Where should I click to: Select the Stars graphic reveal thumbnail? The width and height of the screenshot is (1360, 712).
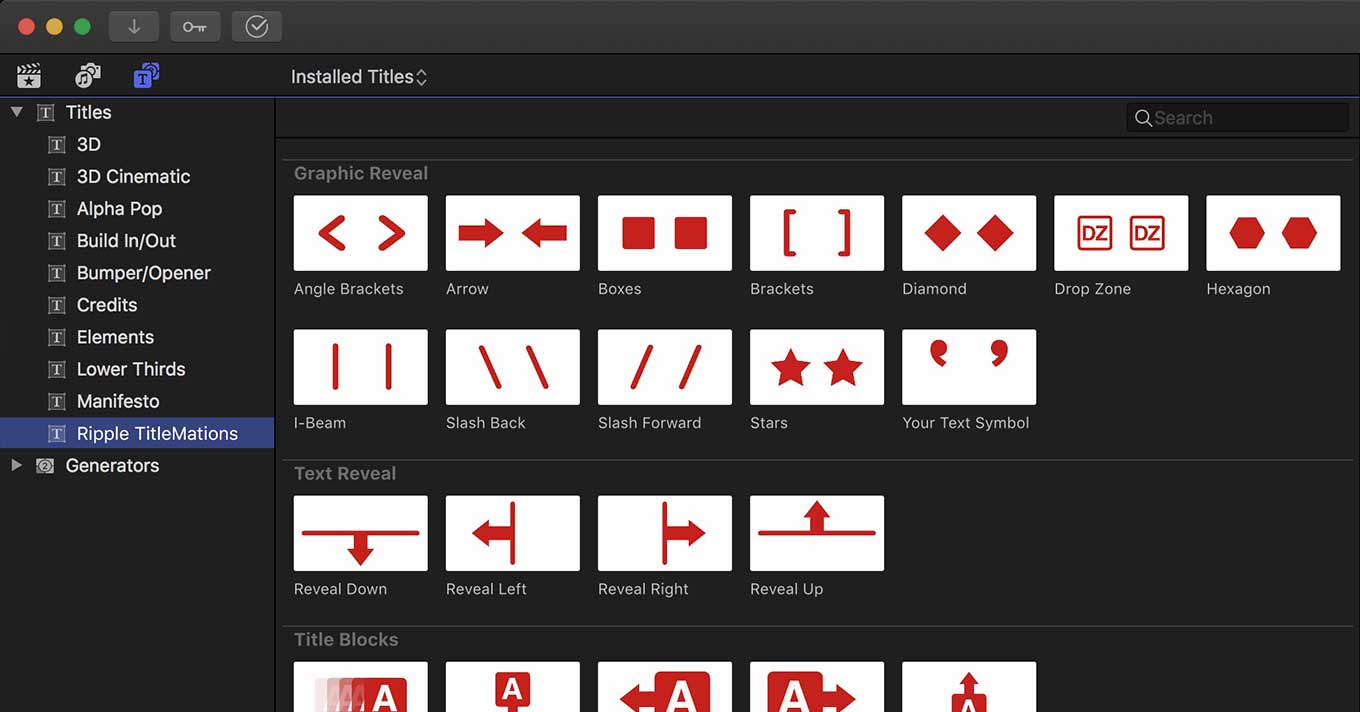click(x=817, y=367)
